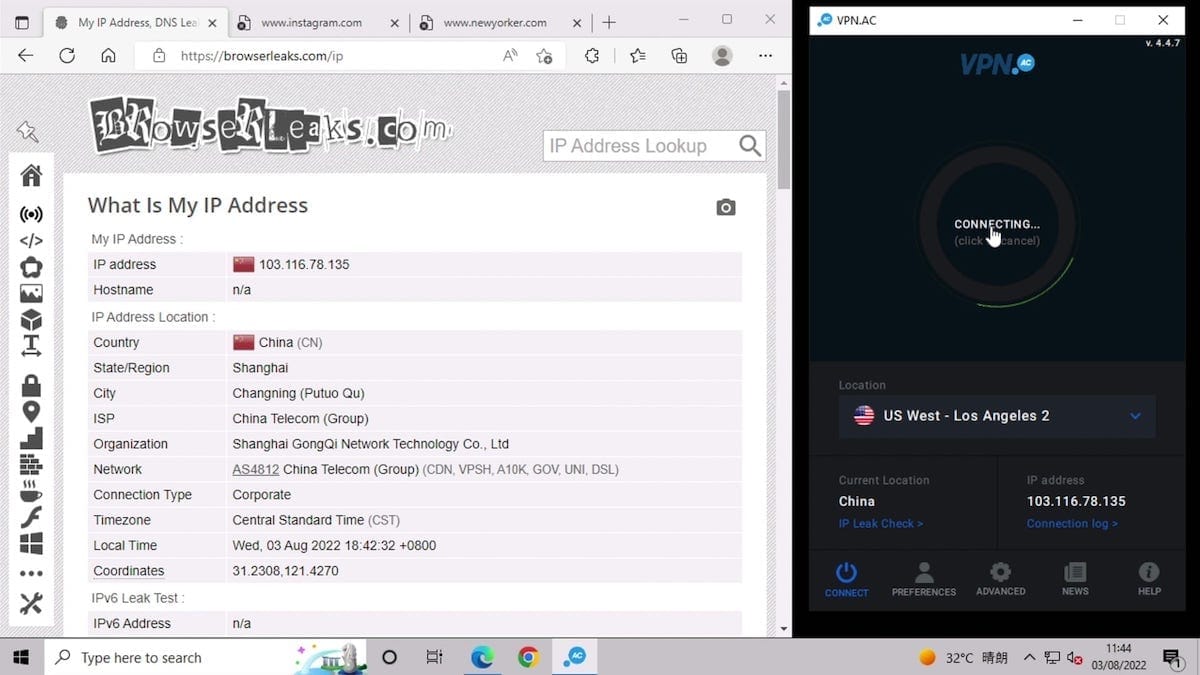1200x675 pixels.
Task: Expand the US West - Los Angeles 2 location dropdown
Action: click(x=997, y=416)
